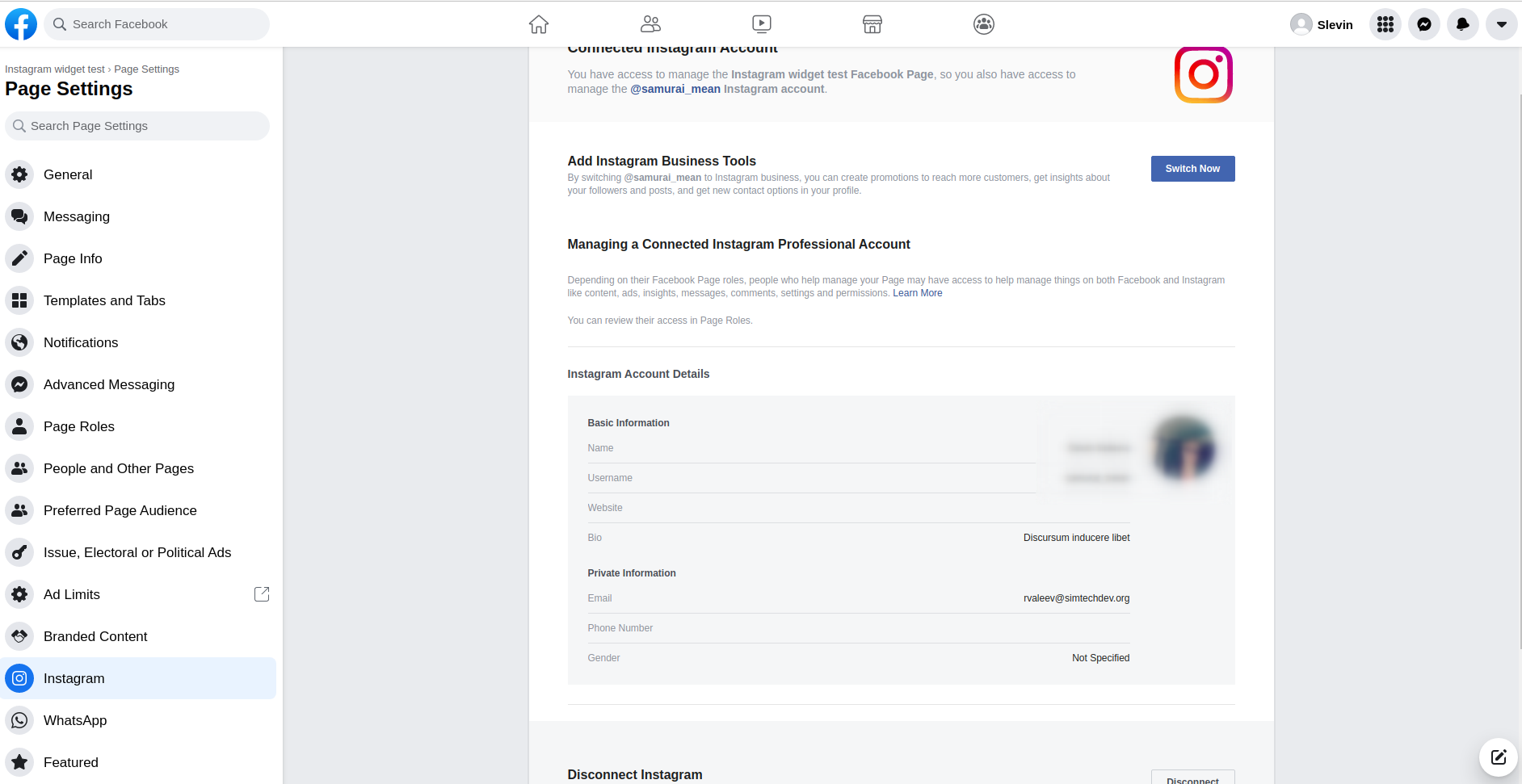Open Ad Limits external link icon
This screenshot has height=784, width=1522.
point(262,594)
